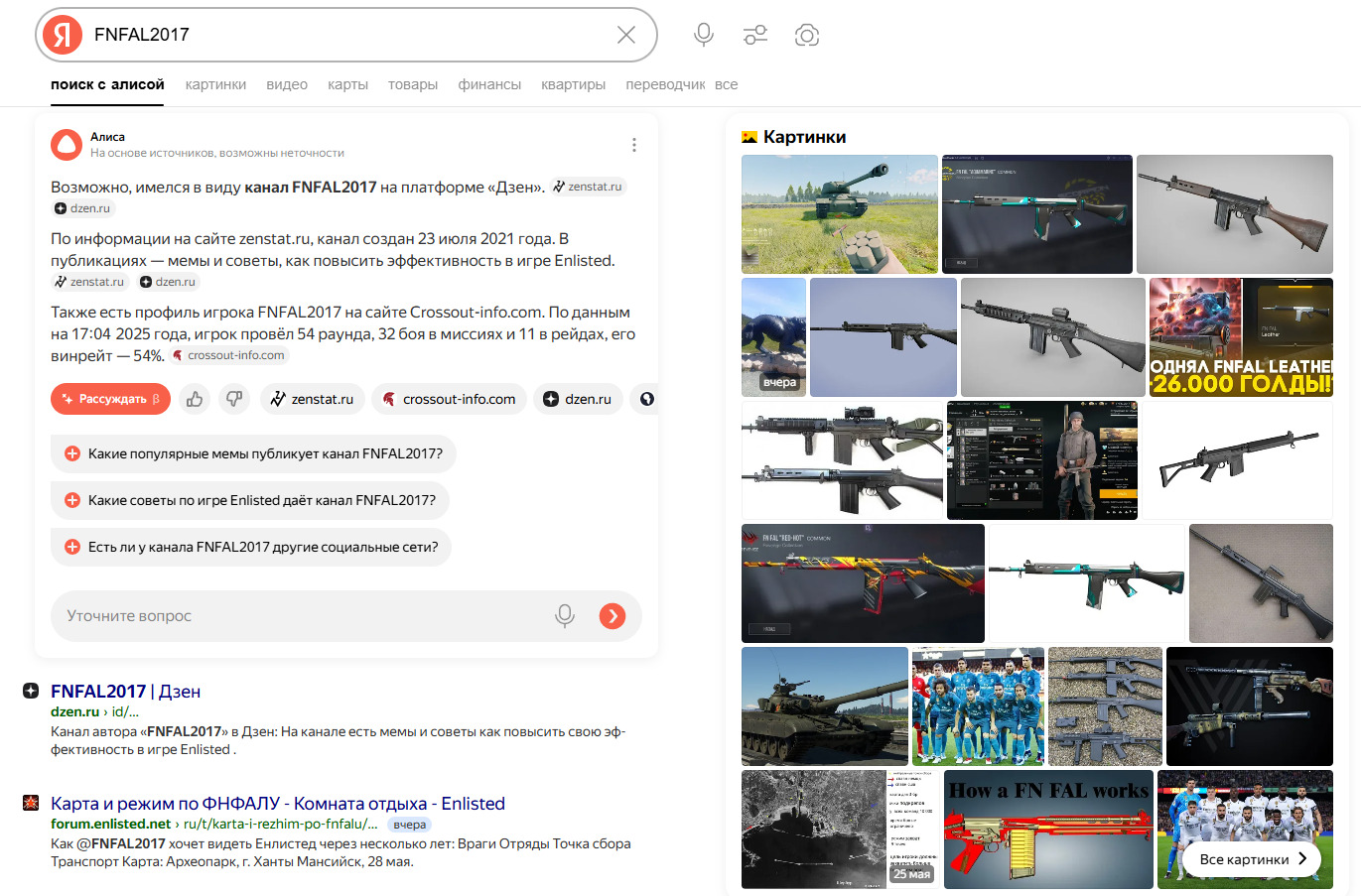Dislike the Alisa answer with thumbs down

click(234, 399)
